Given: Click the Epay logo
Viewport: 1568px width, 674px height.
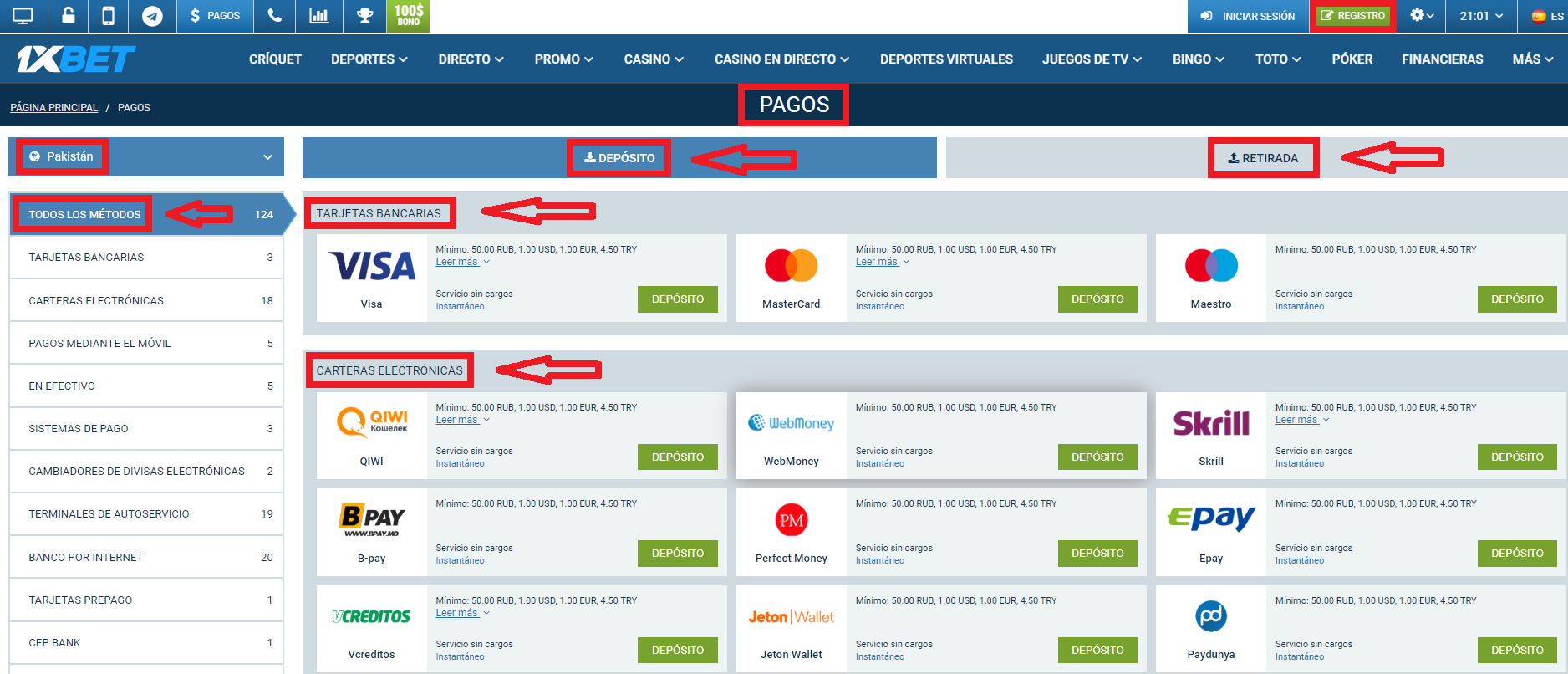Looking at the screenshot, I should click(x=1211, y=519).
